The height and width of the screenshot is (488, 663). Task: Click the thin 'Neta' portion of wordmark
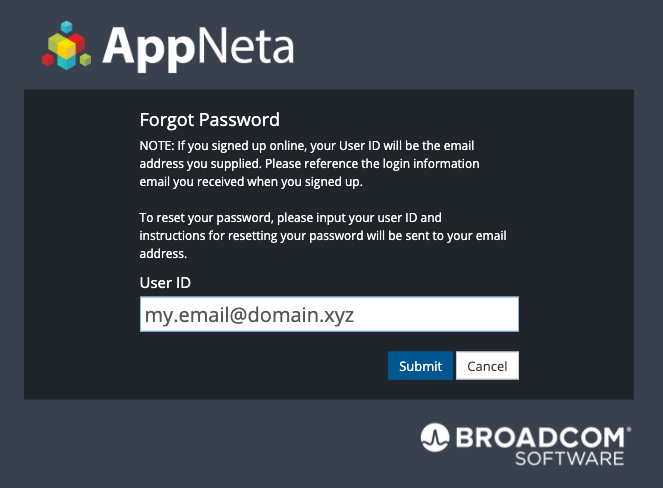245,46
